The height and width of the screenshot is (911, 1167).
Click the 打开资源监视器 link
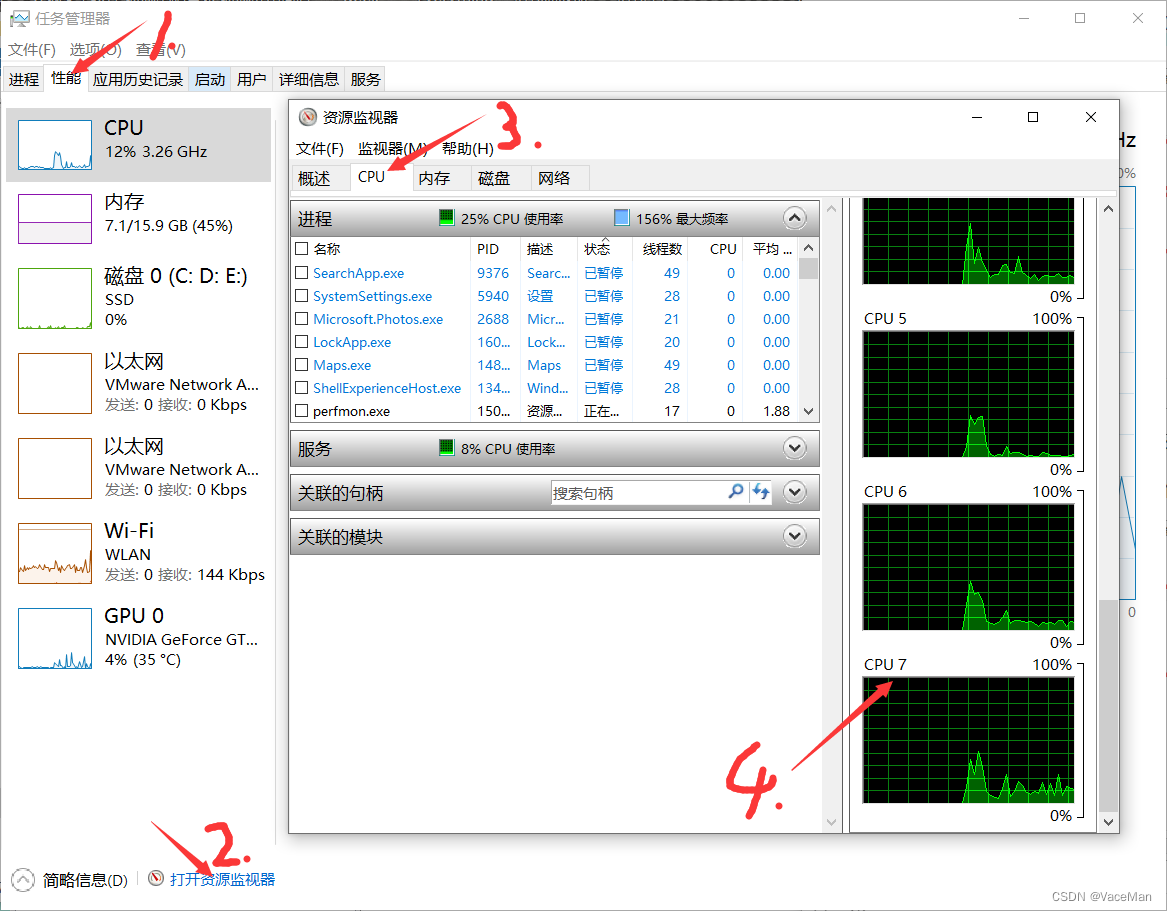(223, 879)
